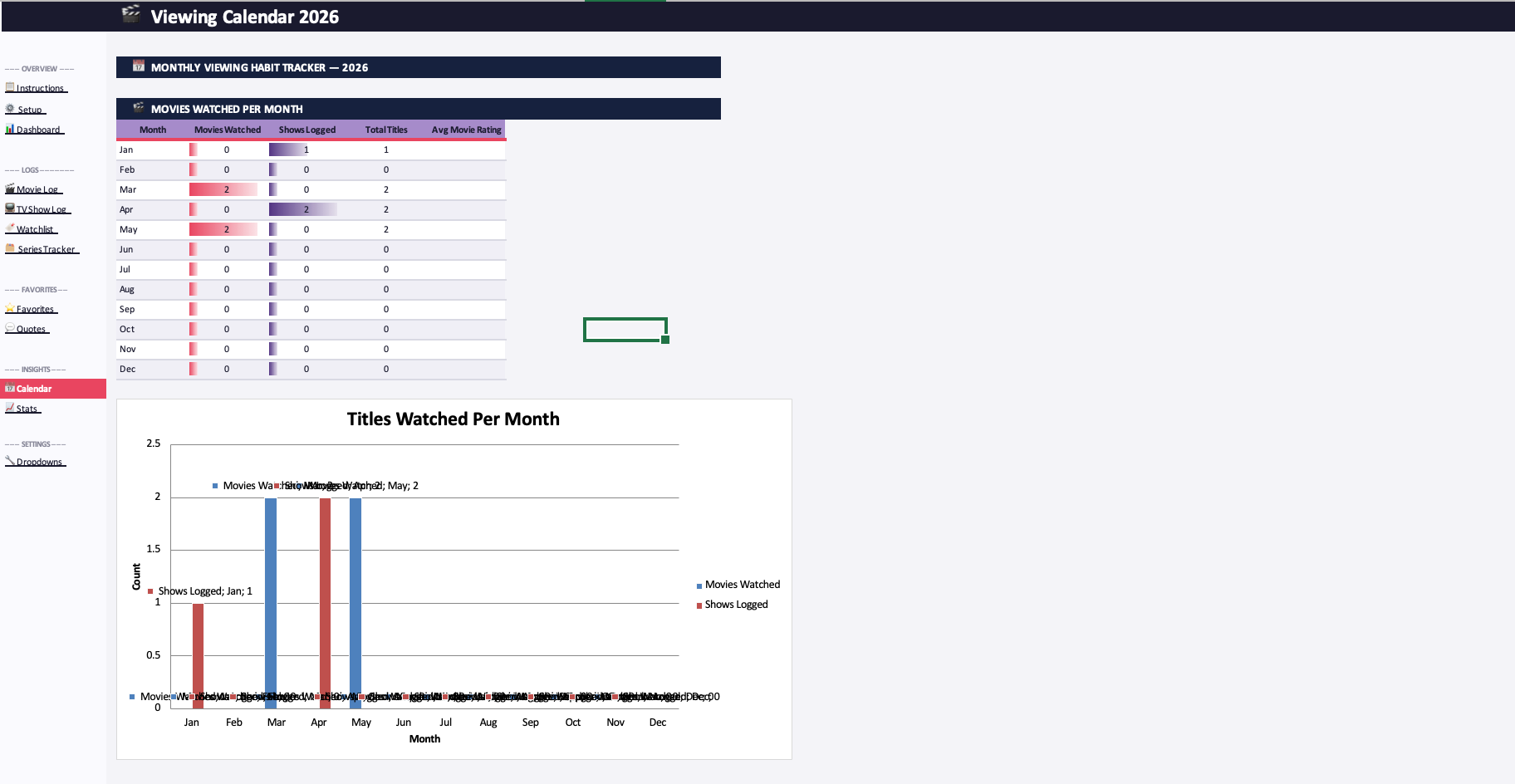Viewport: 1515px width, 784px height.
Task: Select the blue Mar bar in chart
Action: pyautogui.click(x=271, y=603)
